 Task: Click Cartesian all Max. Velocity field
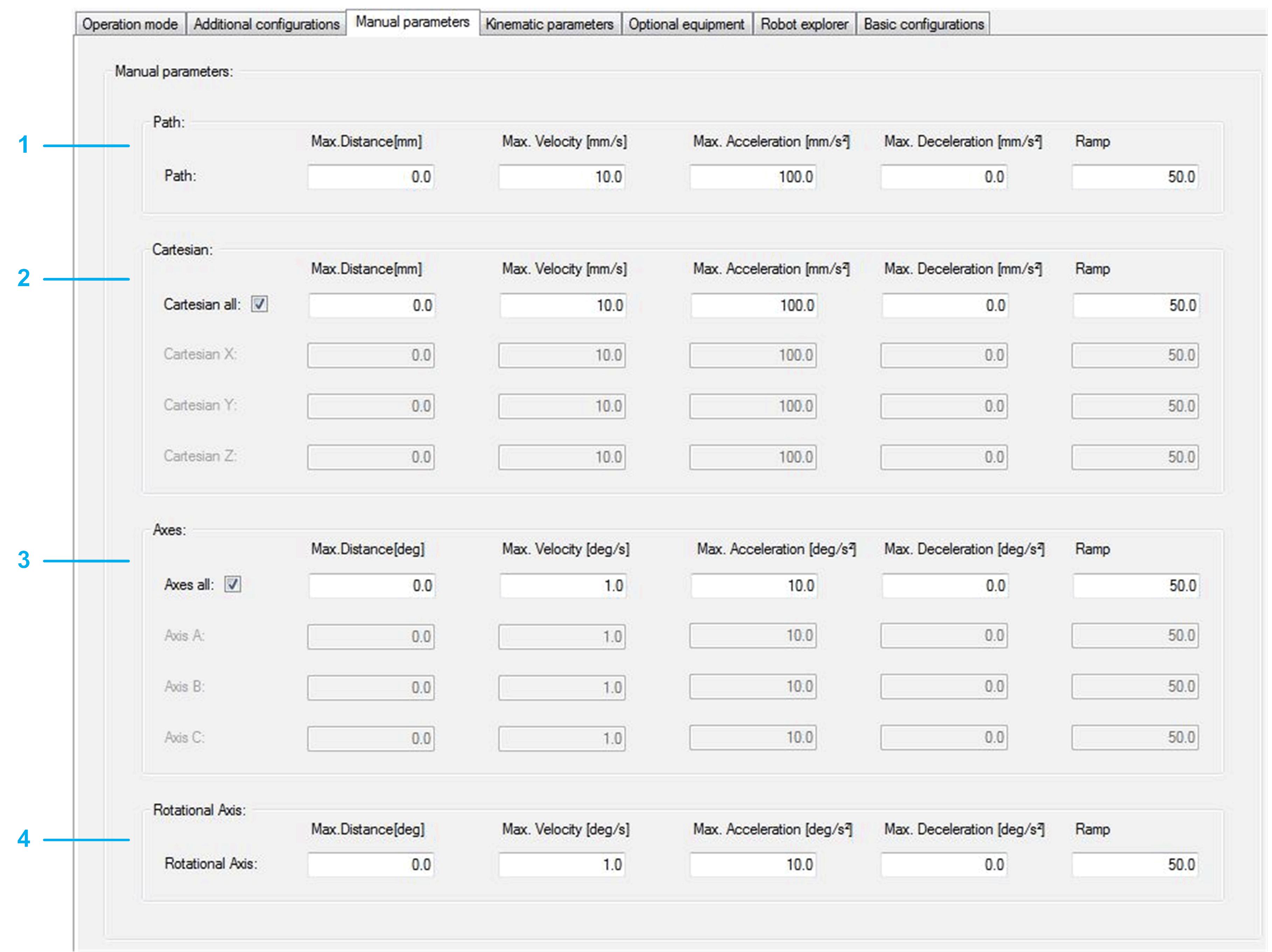pos(562,305)
